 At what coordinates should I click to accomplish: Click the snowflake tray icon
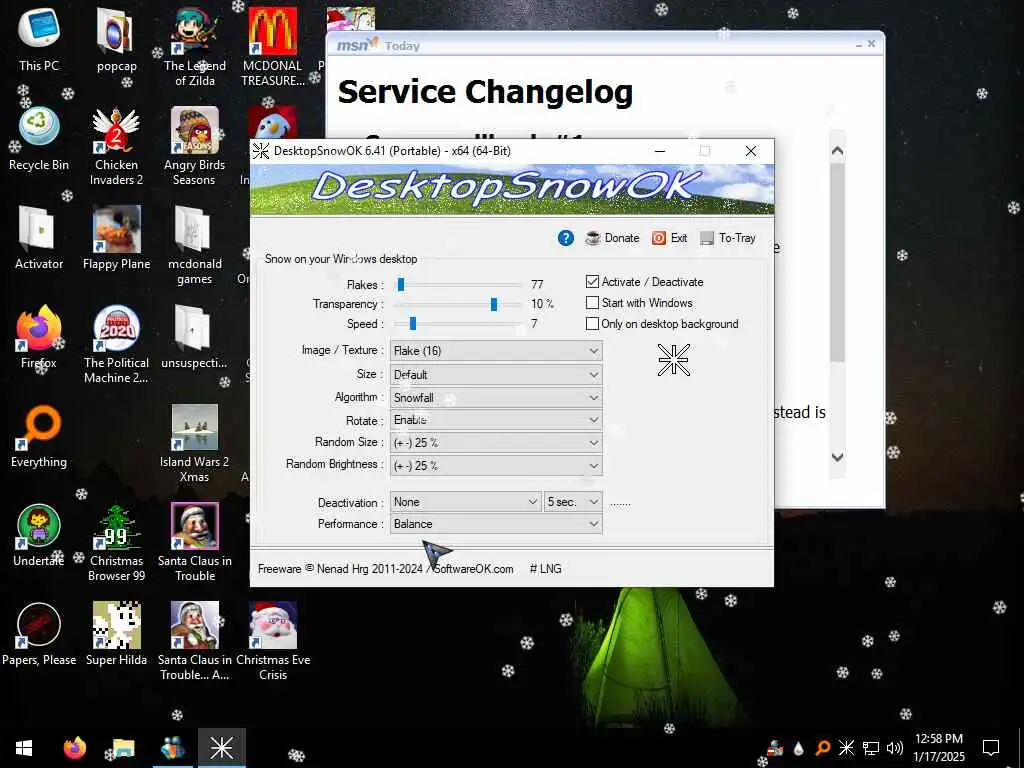click(x=846, y=748)
